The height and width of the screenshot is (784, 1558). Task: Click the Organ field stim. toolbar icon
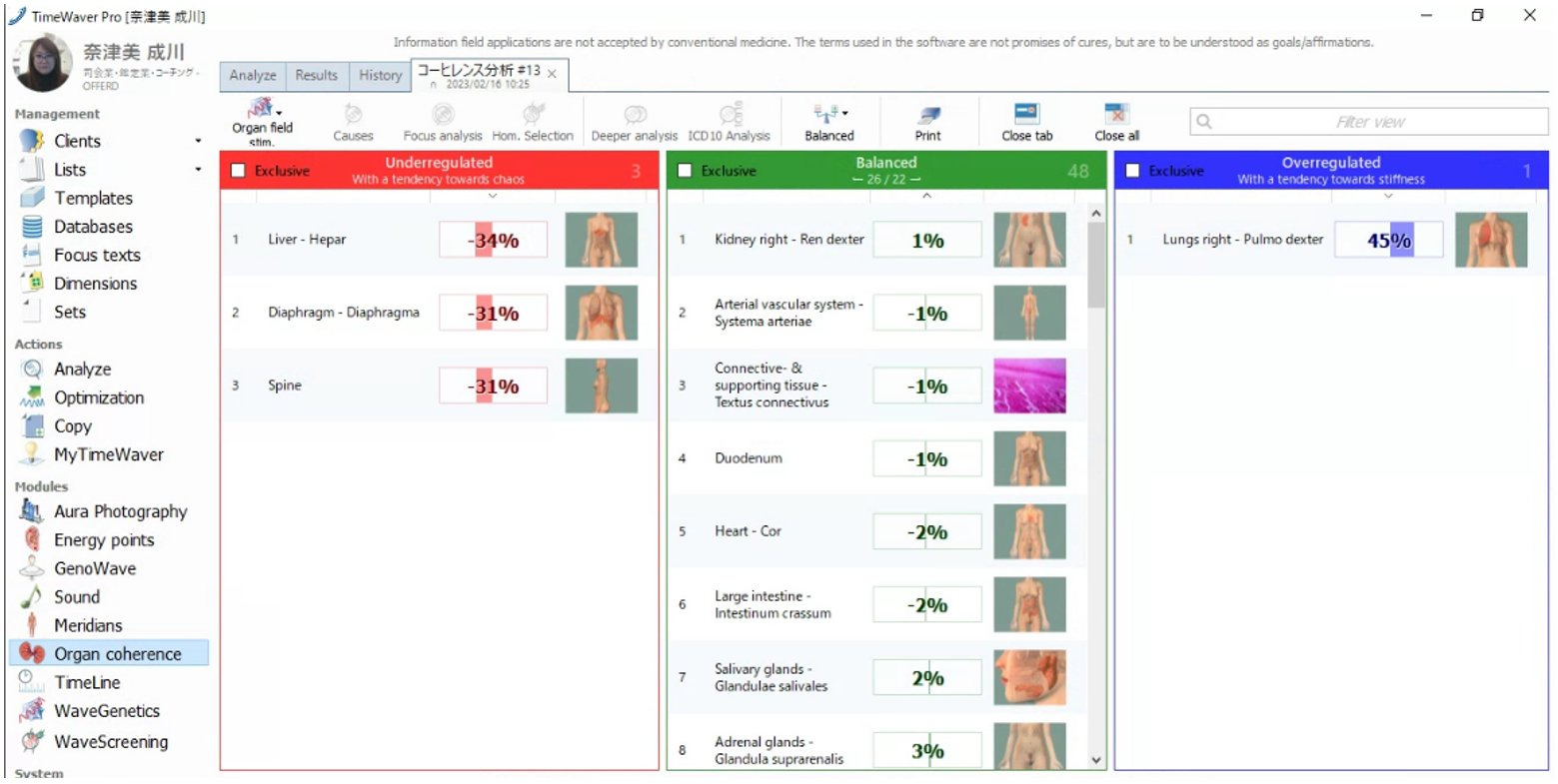point(261,110)
